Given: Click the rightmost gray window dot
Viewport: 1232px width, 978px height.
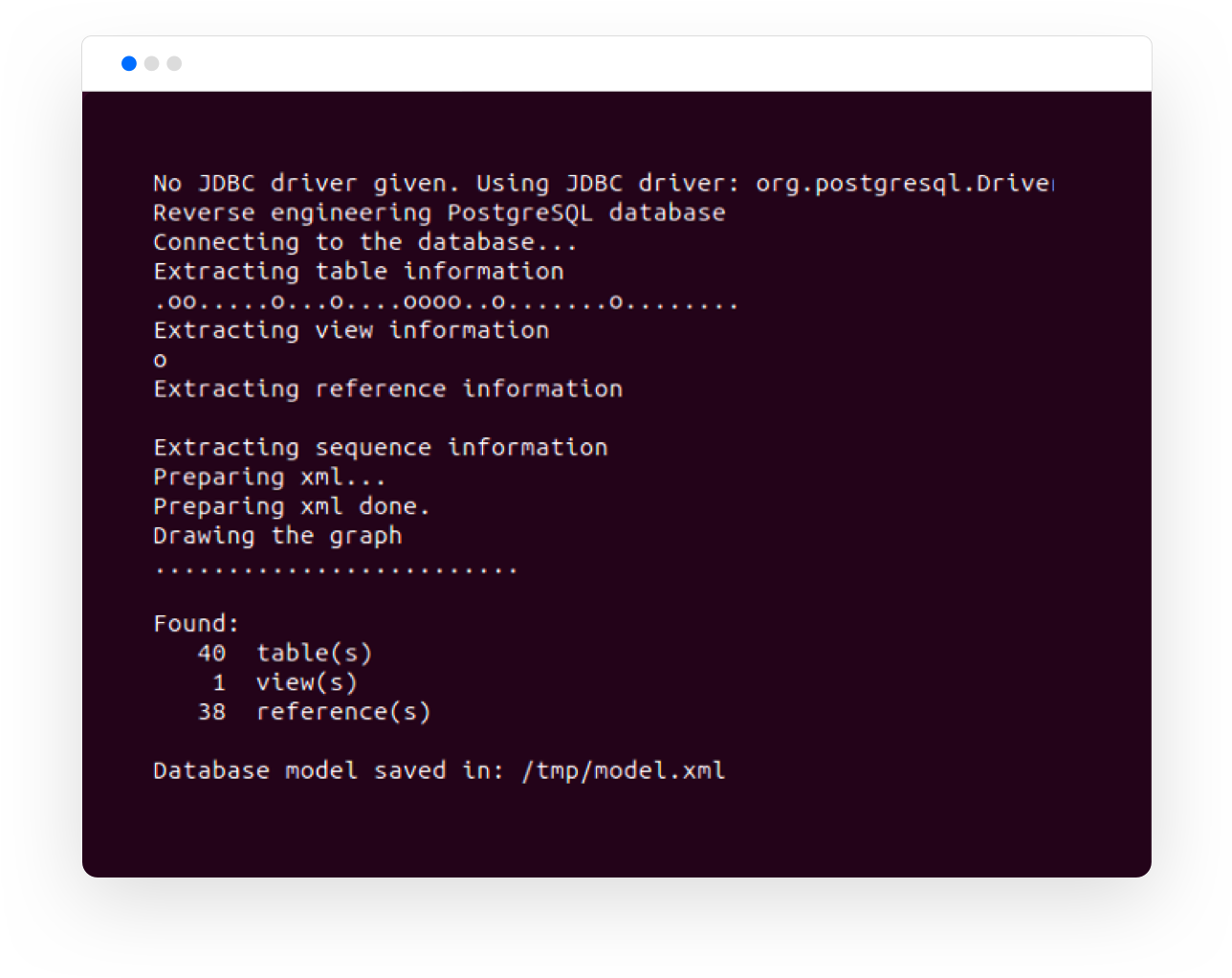Looking at the screenshot, I should 174,63.
